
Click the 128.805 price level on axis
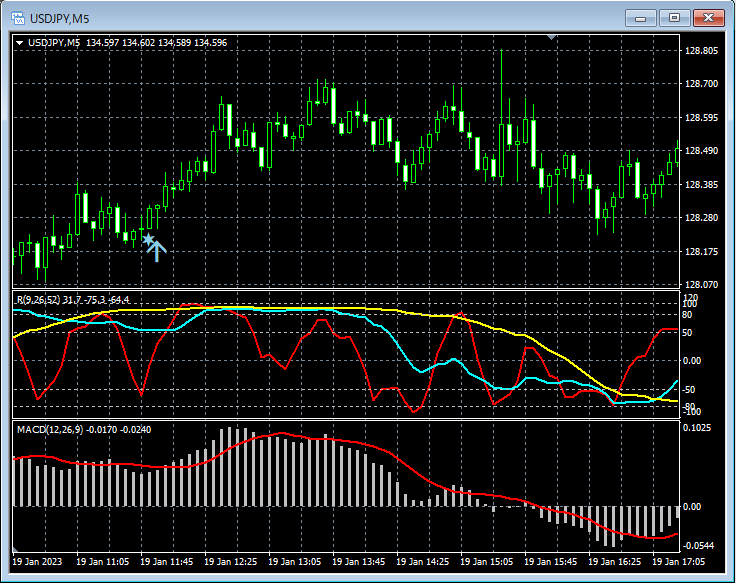[699, 51]
